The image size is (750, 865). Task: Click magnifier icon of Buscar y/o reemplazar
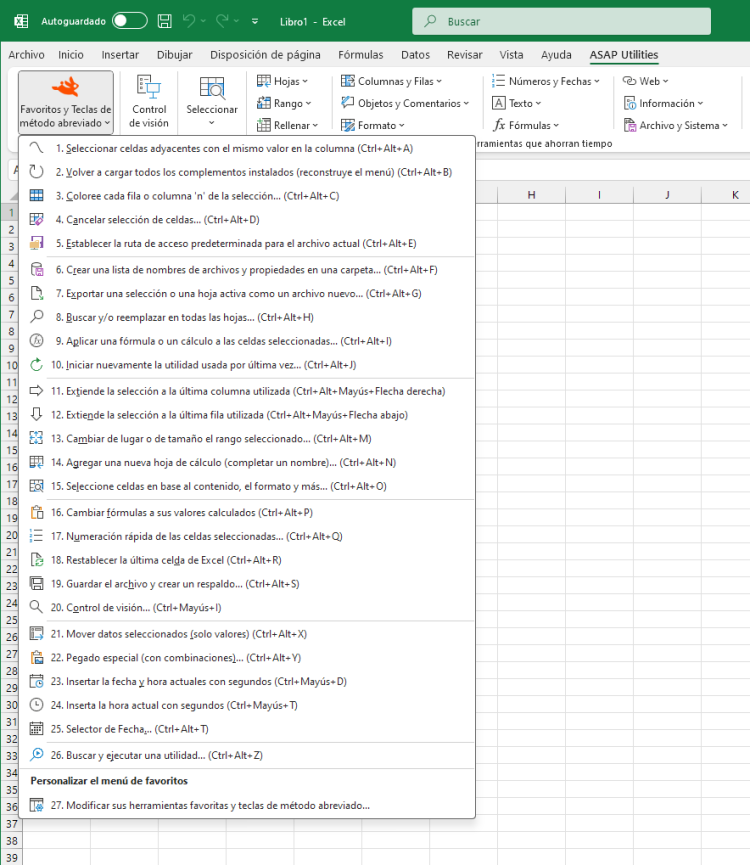click(x=36, y=317)
